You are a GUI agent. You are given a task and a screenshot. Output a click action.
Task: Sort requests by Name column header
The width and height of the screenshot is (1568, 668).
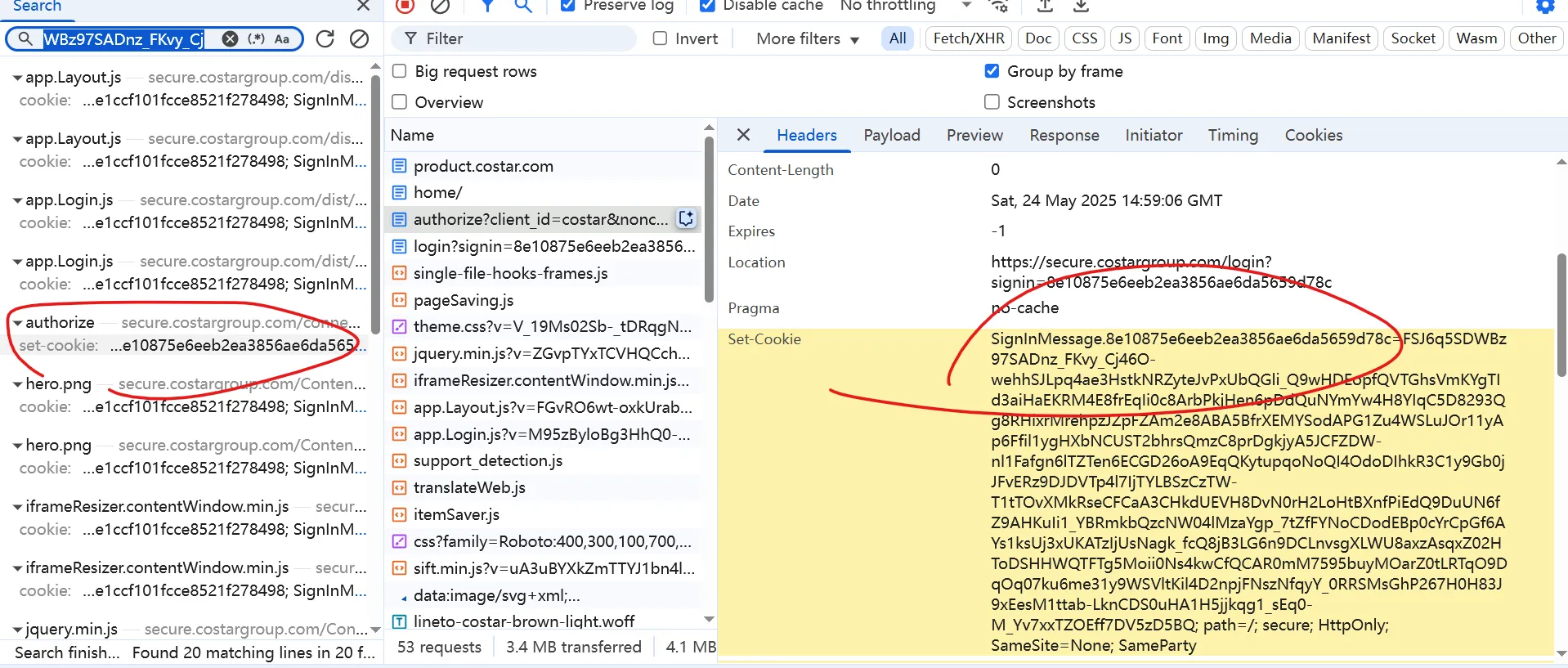coord(544,135)
